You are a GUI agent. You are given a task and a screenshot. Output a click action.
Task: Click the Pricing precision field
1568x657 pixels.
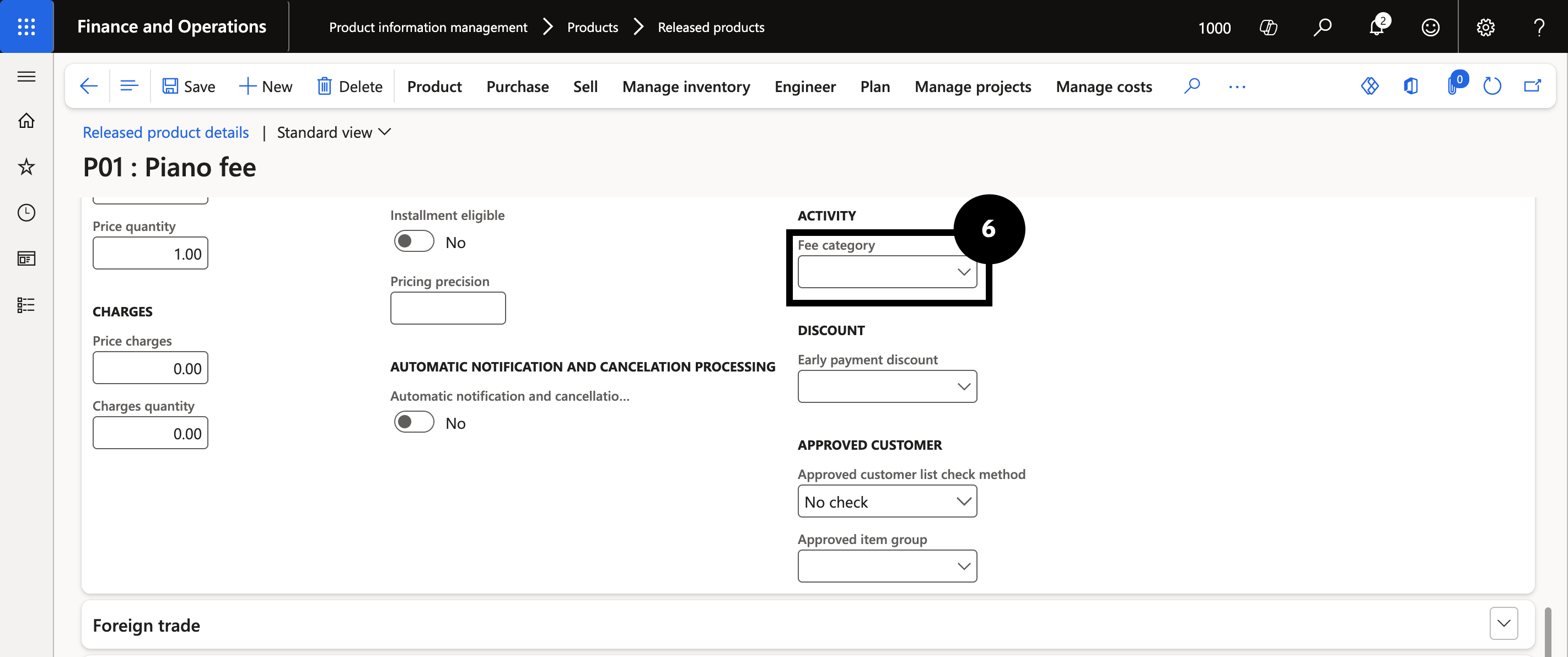448,308
